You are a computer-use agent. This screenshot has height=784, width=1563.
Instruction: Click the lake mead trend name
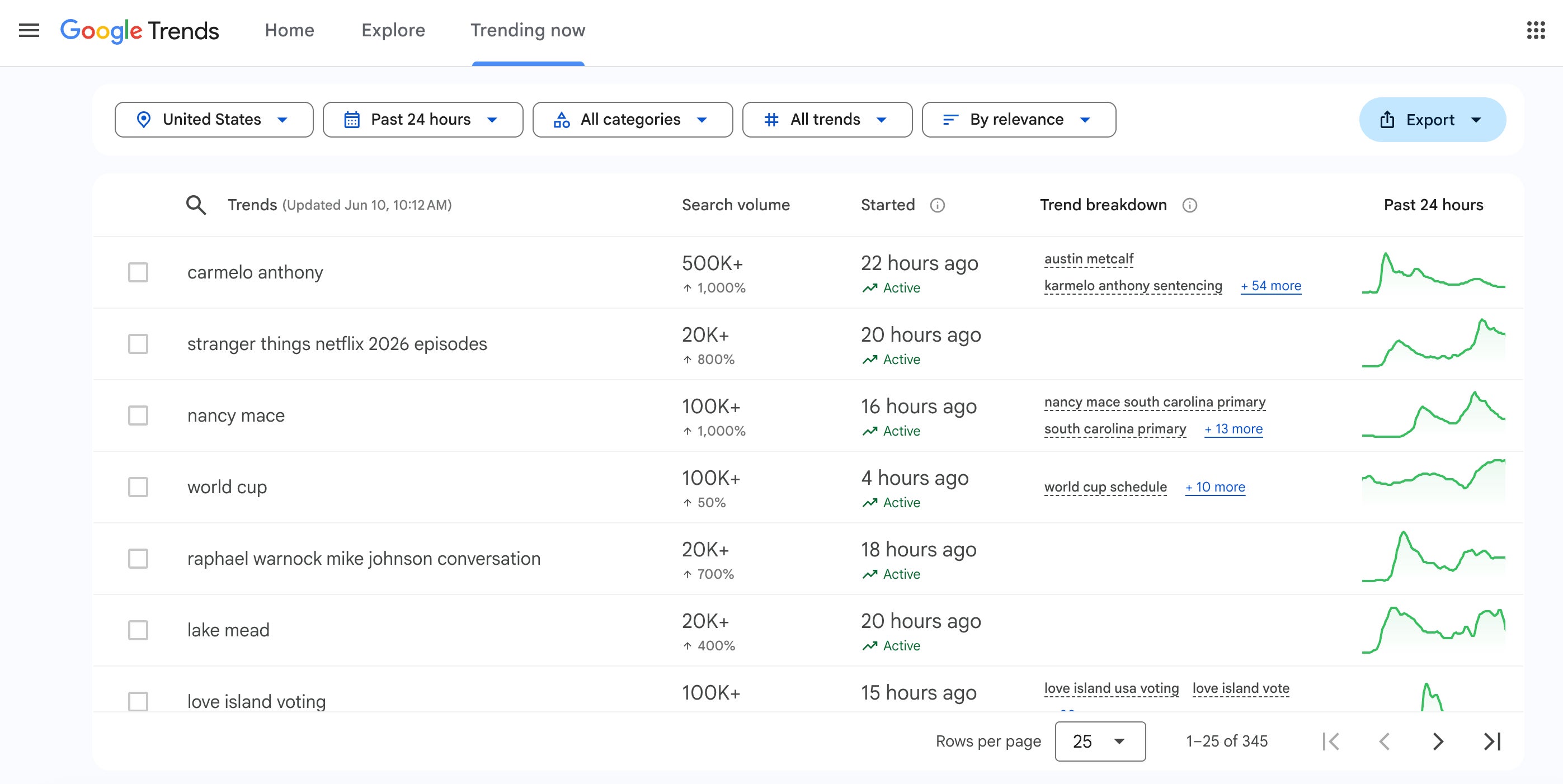(x=228, y=630)
